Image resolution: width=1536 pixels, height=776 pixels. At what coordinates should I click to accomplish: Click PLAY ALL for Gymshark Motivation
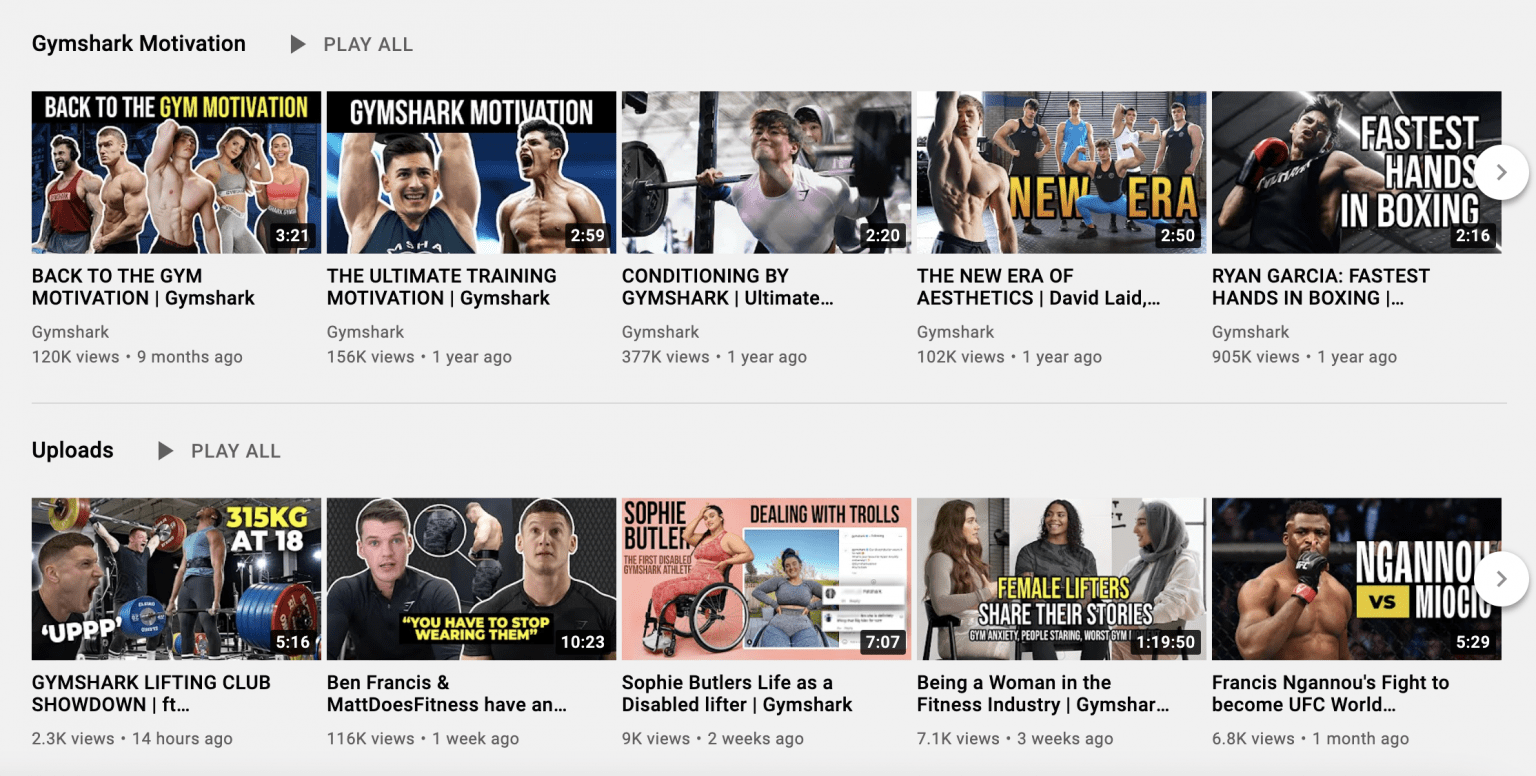click(x=367, y=44)
